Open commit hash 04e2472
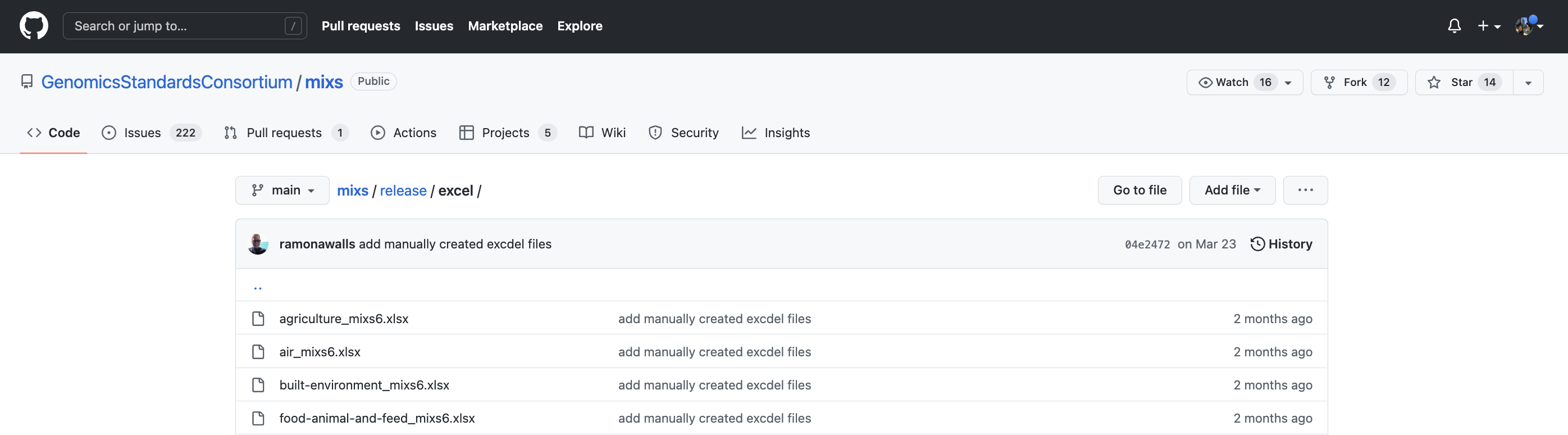Screen dimensions: 1568x435 click(1147, 244)
